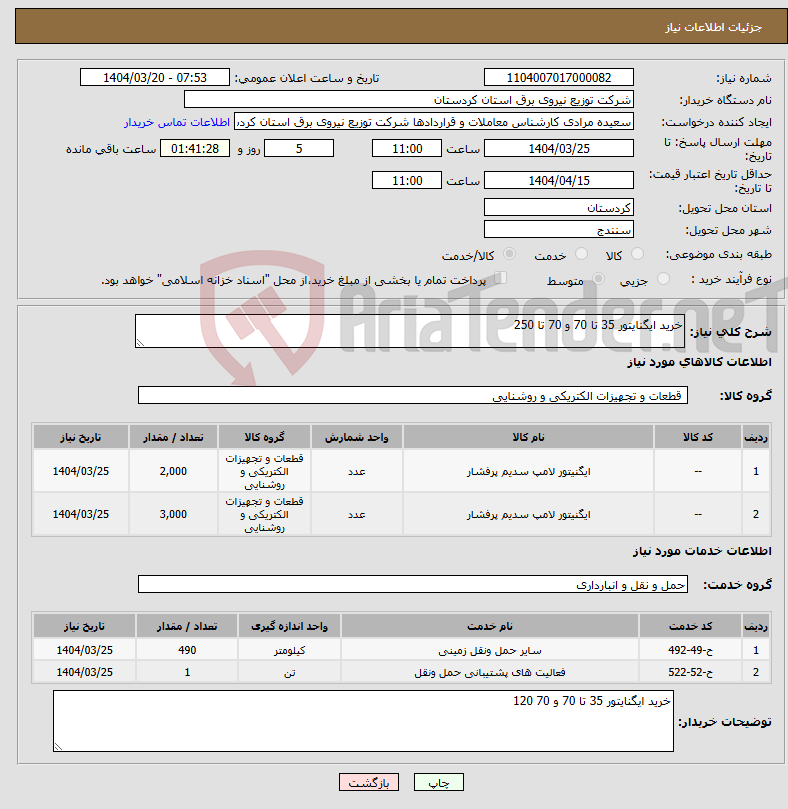Image resolution: width=788 pixels, height=809 pixels.
Task: Select the کالا radio button
Action: [638, 254]
